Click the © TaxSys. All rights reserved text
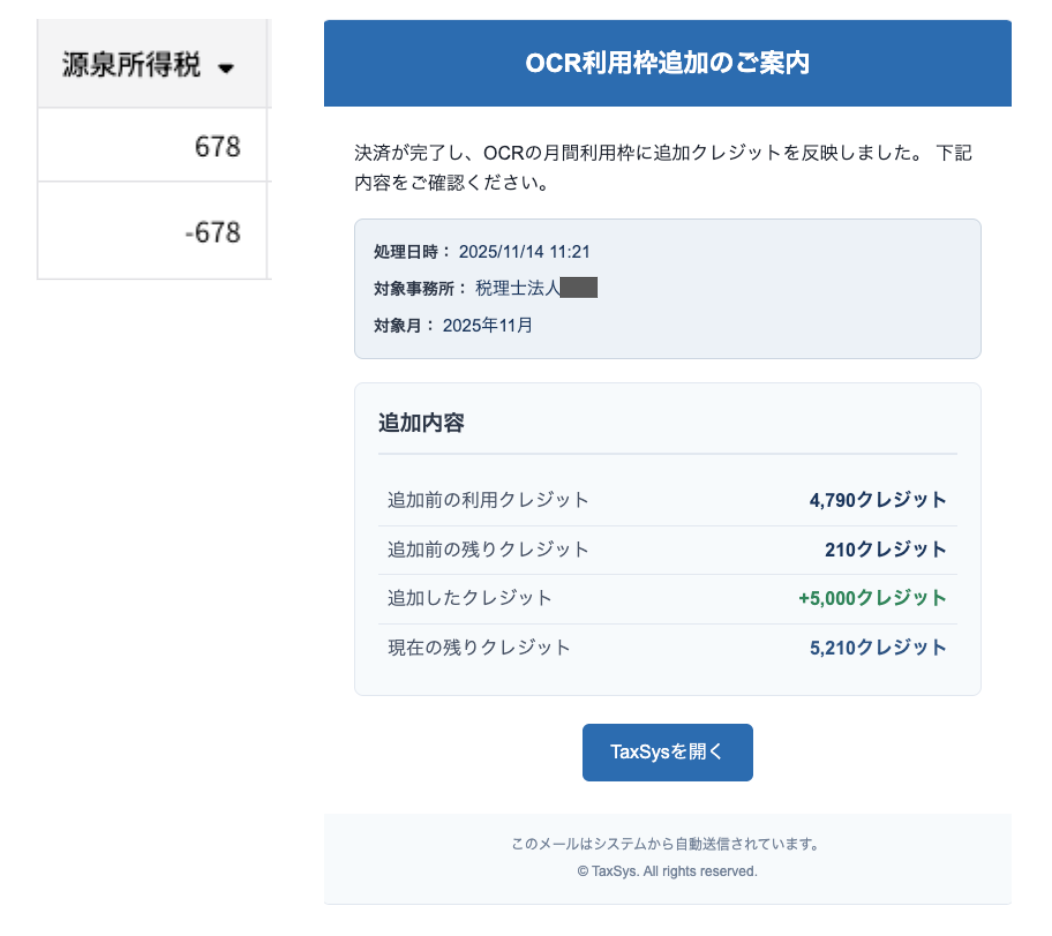 [667, 872]
